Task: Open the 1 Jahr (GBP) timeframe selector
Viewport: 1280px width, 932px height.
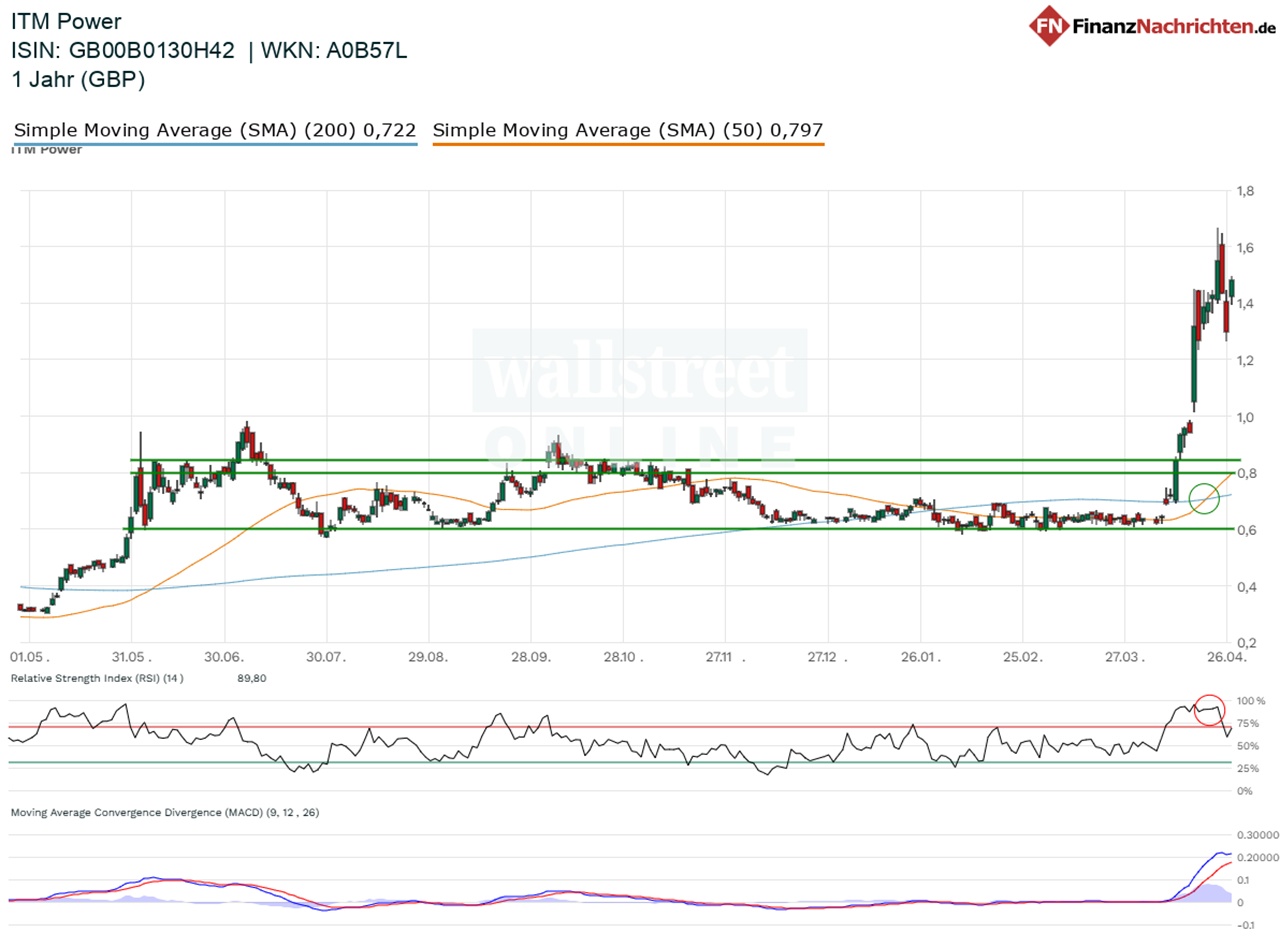Action: [x=80, y=80]
